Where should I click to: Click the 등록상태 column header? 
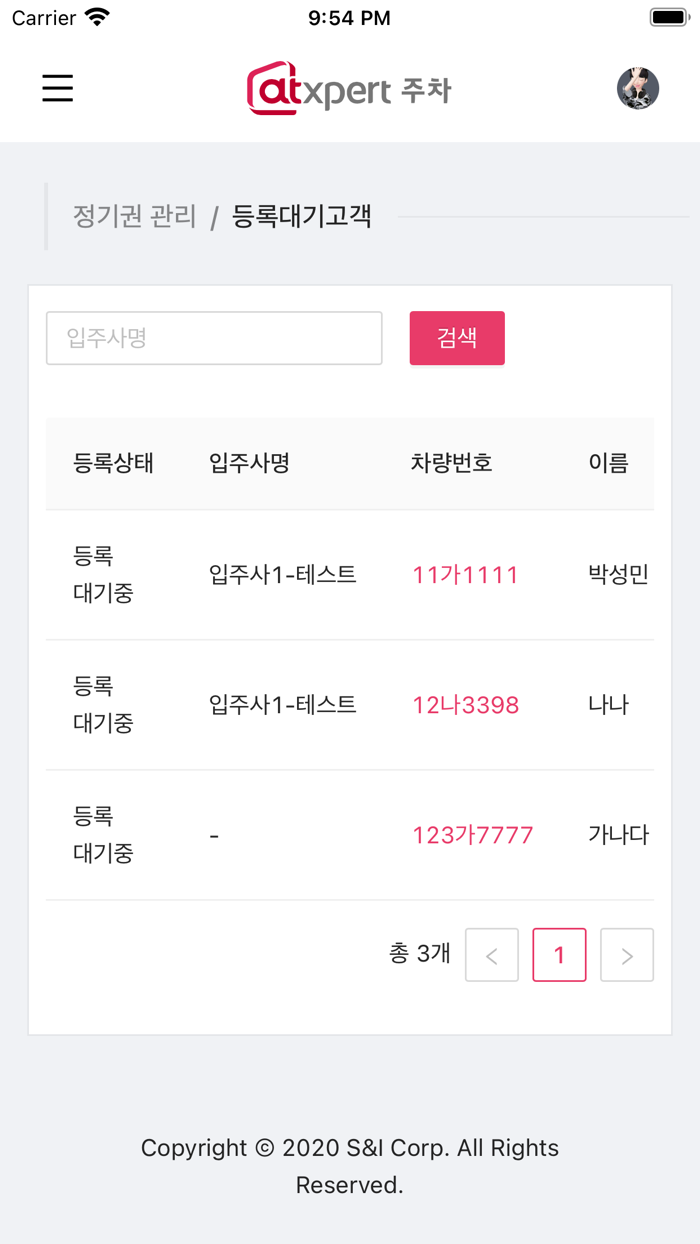tap(112, 463)
